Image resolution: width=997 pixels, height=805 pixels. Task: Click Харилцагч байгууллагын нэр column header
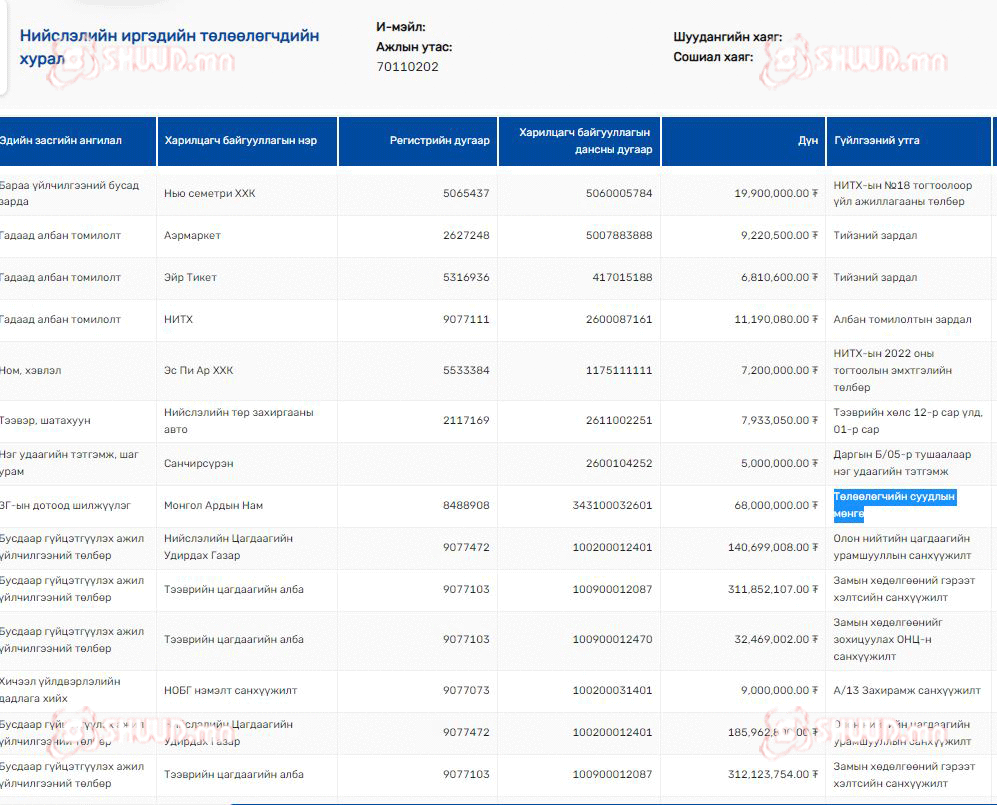pyautogui.click(x=240, y=141)
